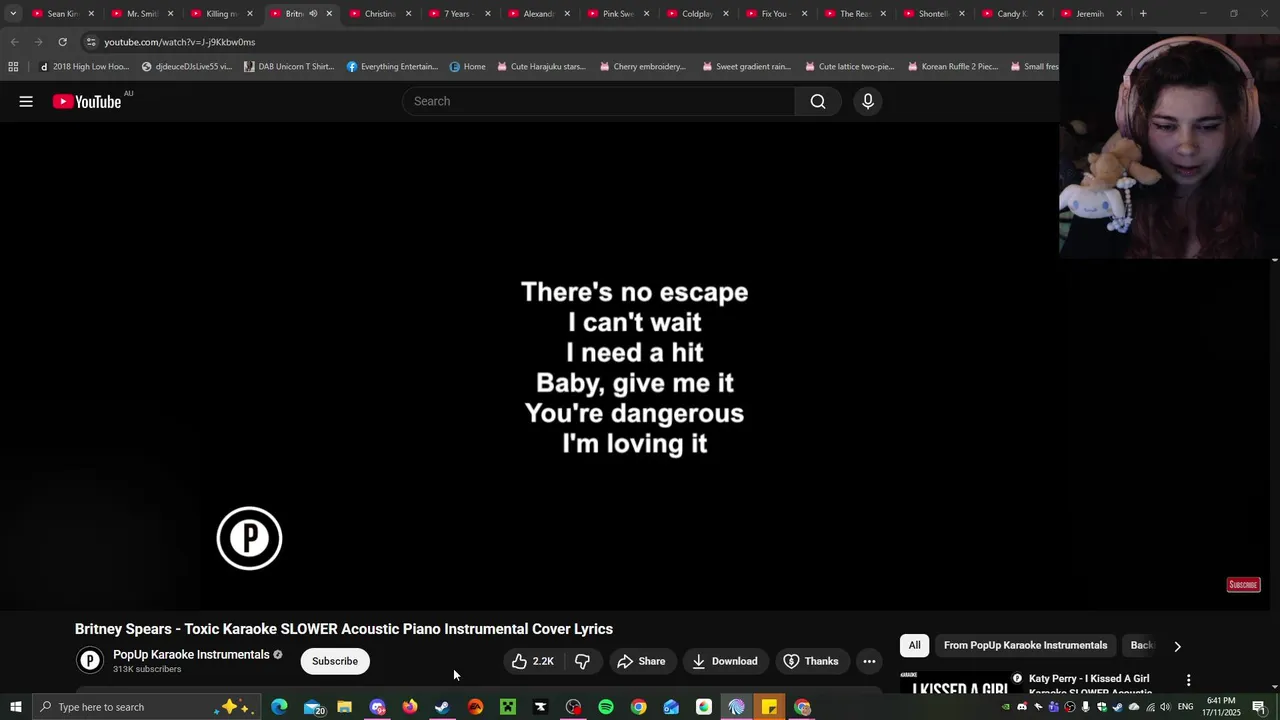
Task: Open options for Katy Perry video
Action: [x=1188, y=680]
